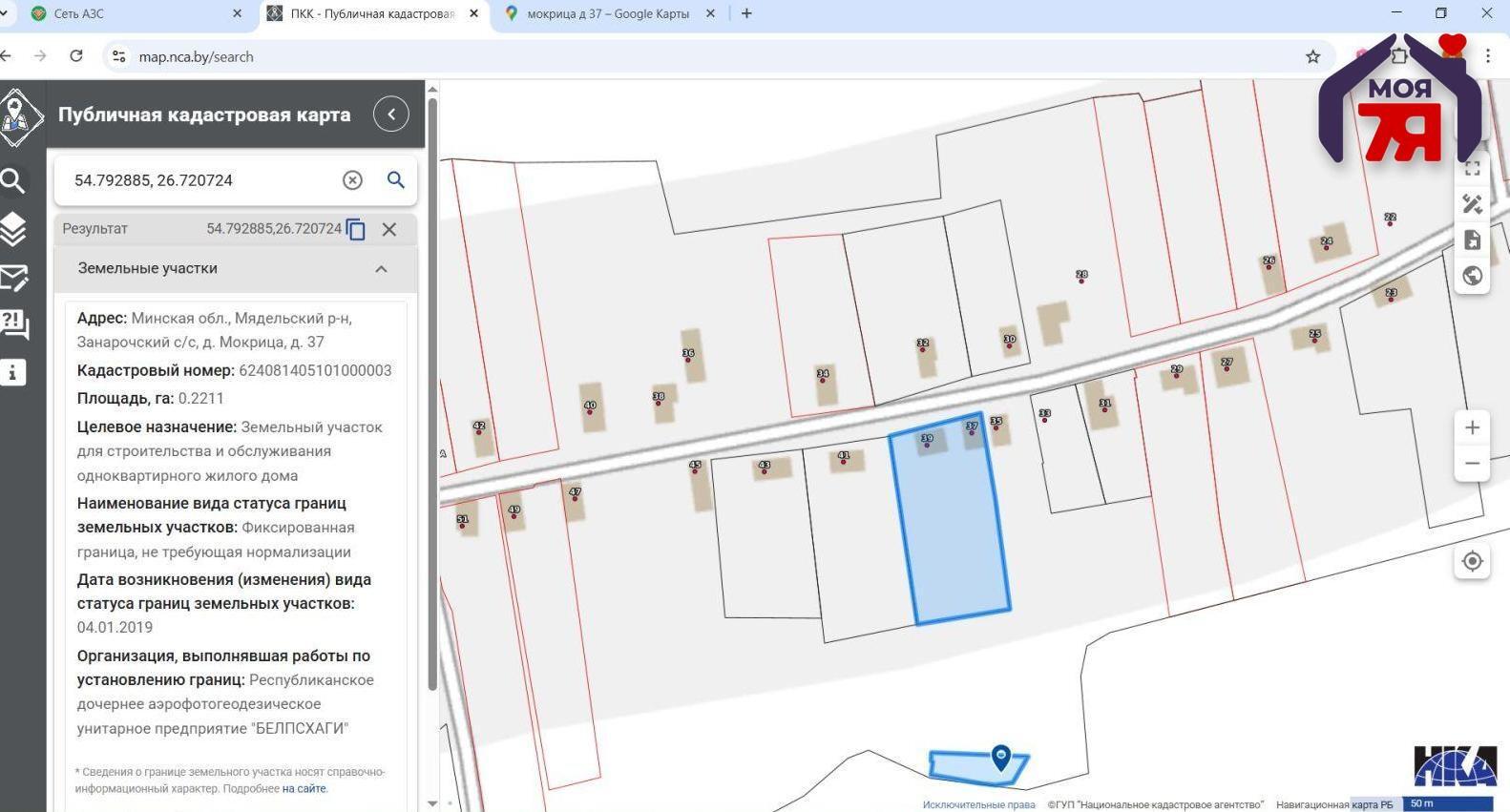
Task: Zoom in on the map with plus button
Action: click(x=1472, y=427)
